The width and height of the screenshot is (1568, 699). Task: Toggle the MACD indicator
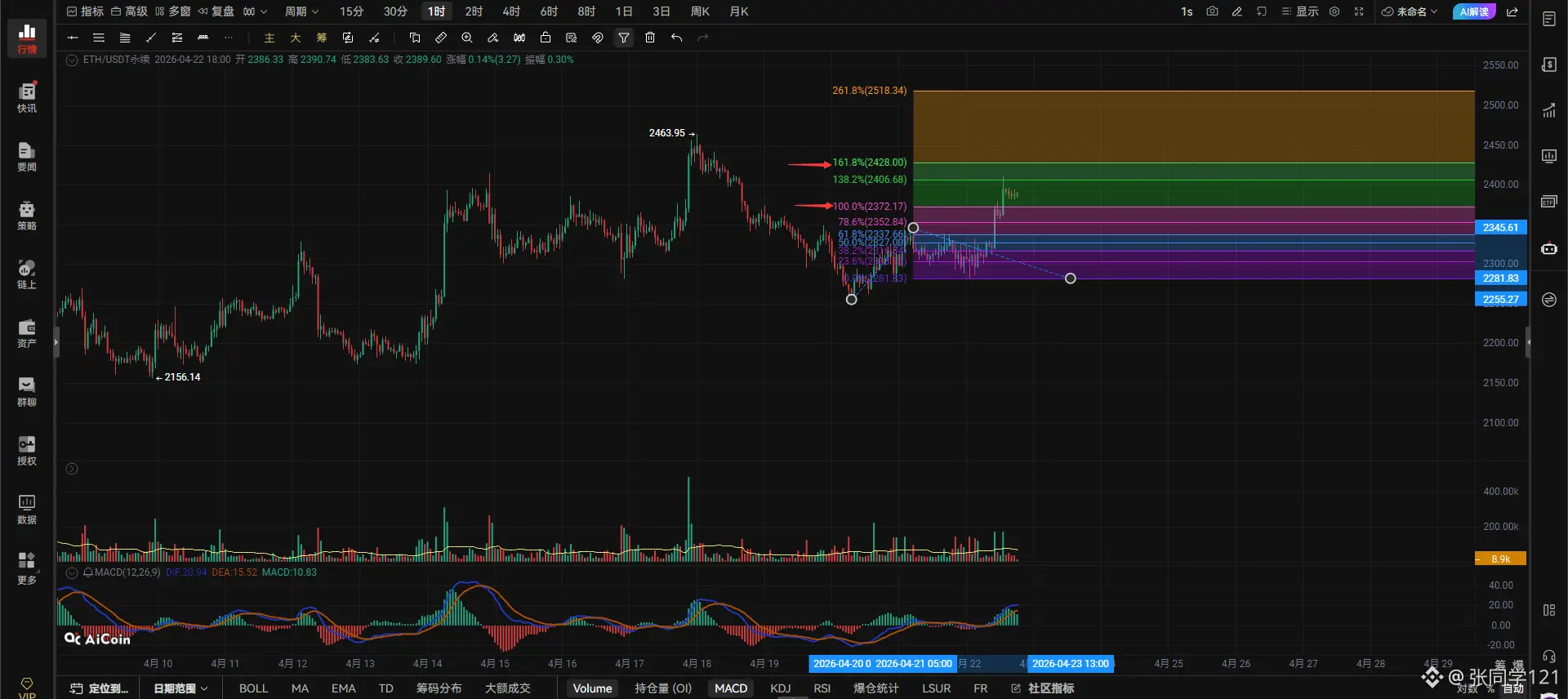point(731,688)
